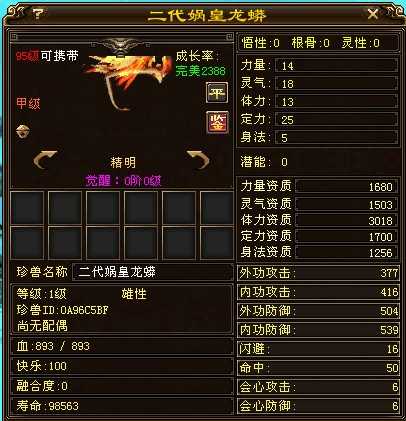Click the dragon pet portrait image
This screenshot has height=421, width=406.
pyautogui.click(x=125, y=78)
